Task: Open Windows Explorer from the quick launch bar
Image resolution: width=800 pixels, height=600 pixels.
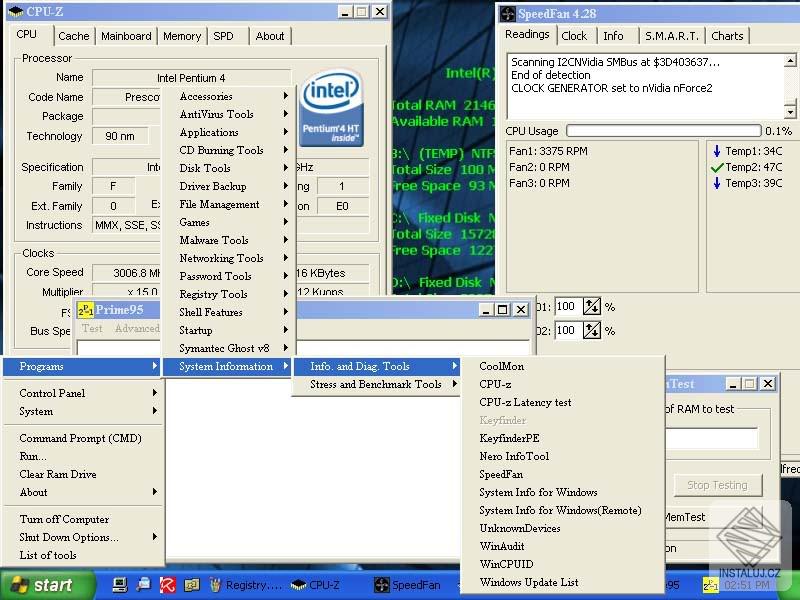Action: pos(190,585)
